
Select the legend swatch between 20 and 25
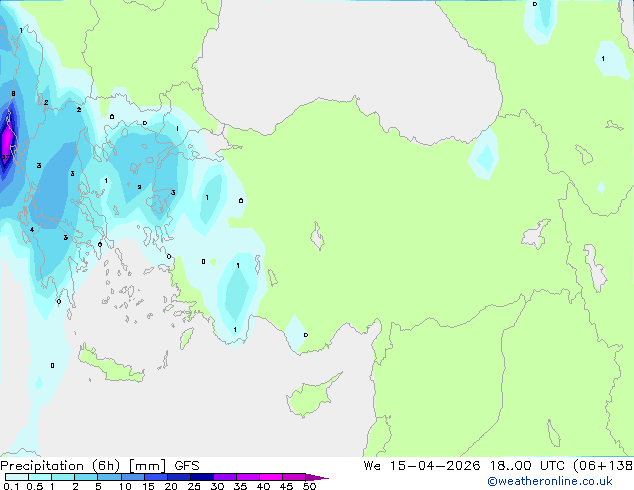pyautogui.click(x=178, y=477)
